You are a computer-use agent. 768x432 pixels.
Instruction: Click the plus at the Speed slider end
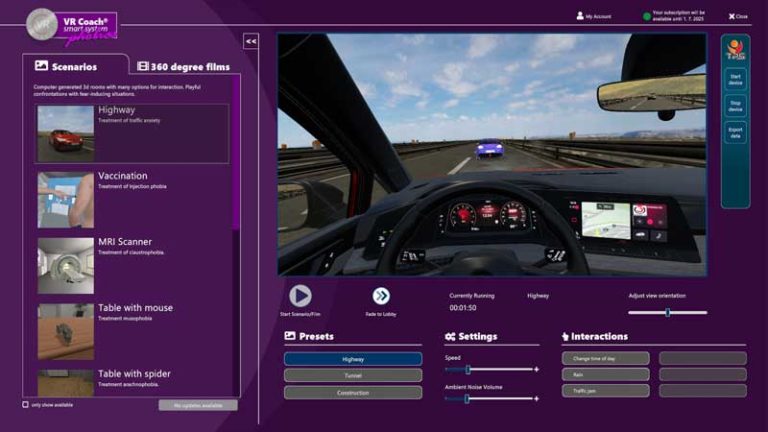(536, 369)
